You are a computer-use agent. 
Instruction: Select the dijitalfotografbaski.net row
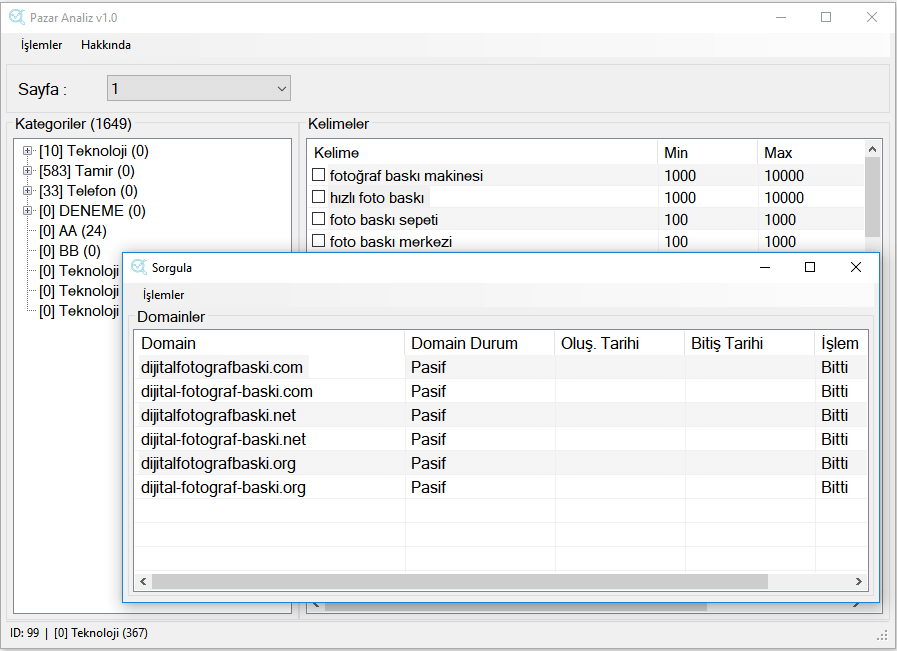click(x=501, y=415)
